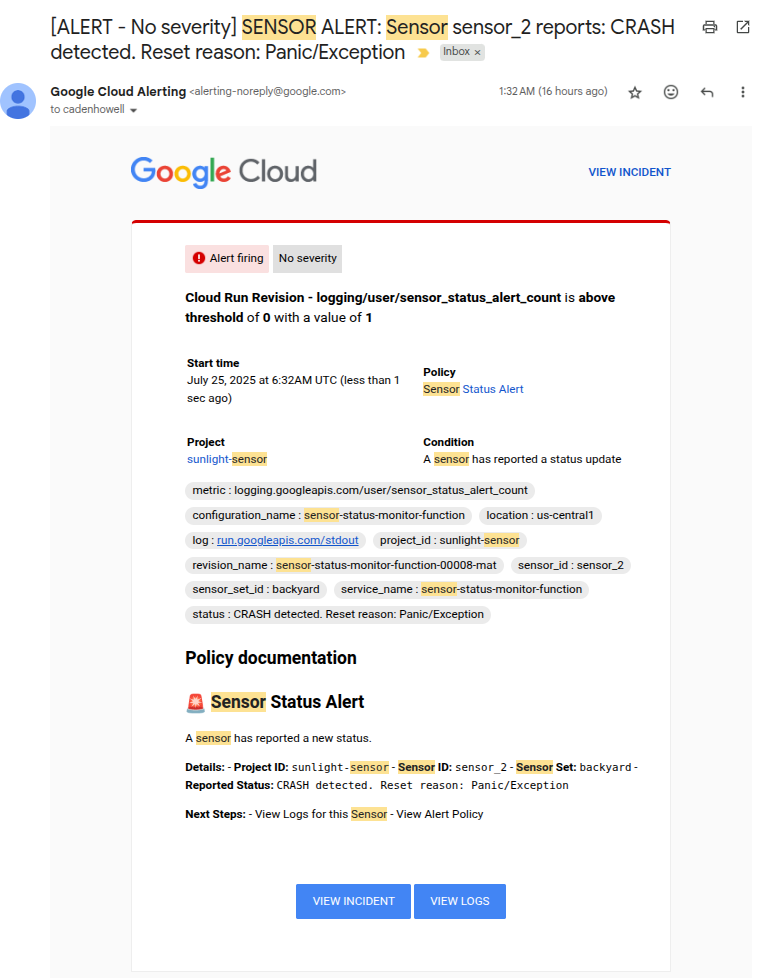This screenshot has height=978, width=758.
Task: Open VIEW INCIDENT link at top right
Action: (x=629, y=172)
